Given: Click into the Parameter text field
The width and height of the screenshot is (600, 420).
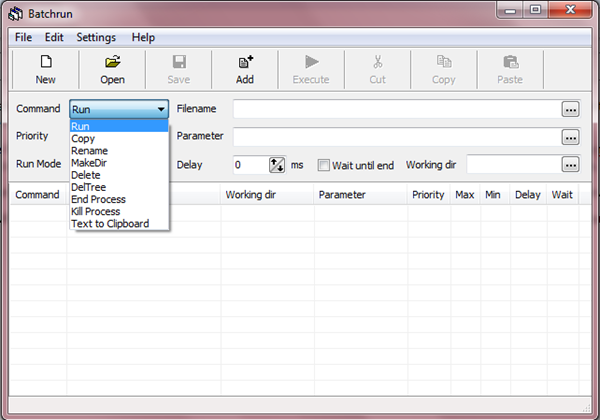Looking at the screenshot, I should [397, 137].
